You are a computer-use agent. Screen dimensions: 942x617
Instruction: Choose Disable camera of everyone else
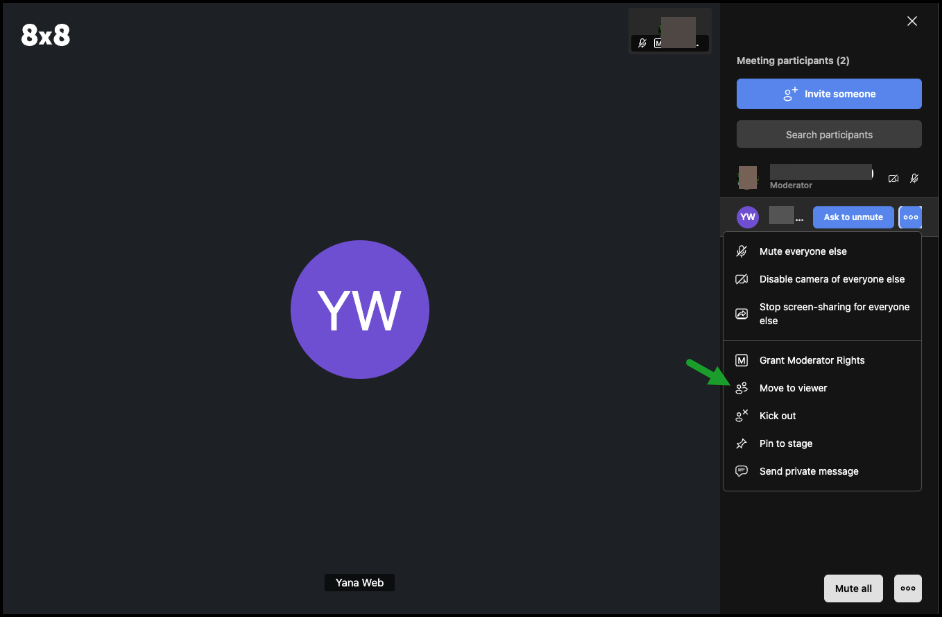pos(831,280)
